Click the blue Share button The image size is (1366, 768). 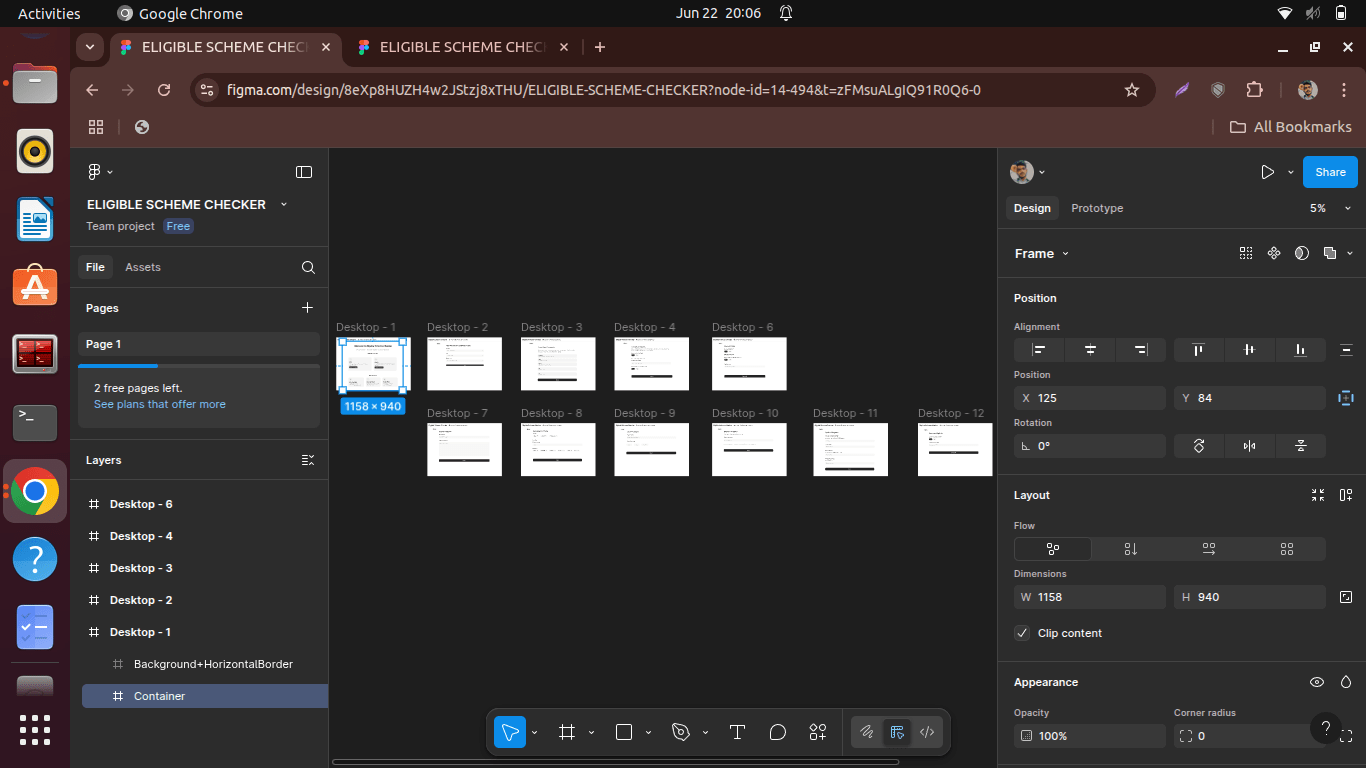coord(1330,172)
